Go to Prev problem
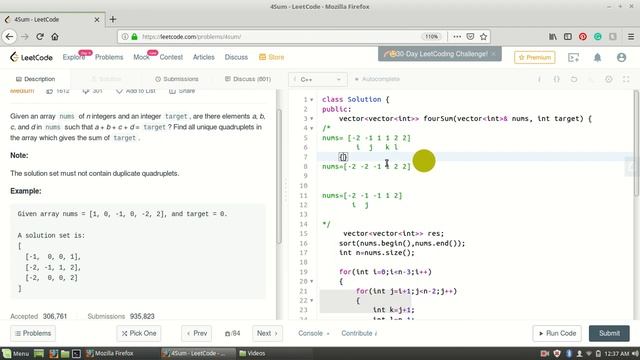Image resolution: width=640 pixels, height=360 pixels. (197, 333)
